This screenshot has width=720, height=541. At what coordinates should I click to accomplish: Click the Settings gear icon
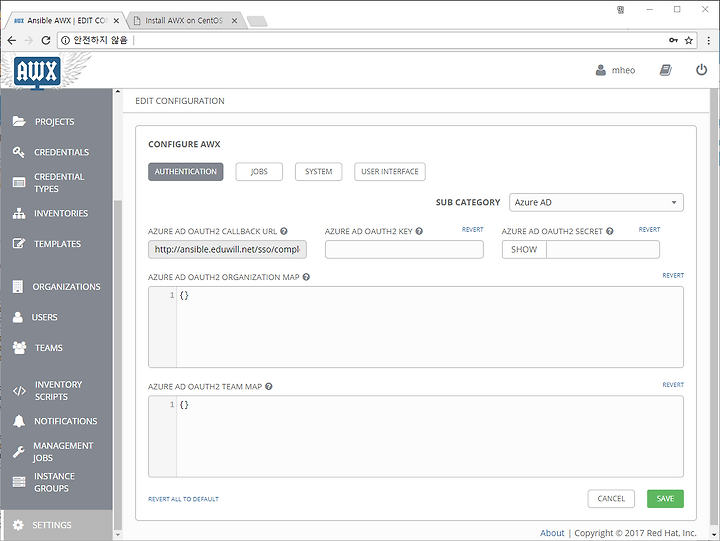[x=18, y=525]
